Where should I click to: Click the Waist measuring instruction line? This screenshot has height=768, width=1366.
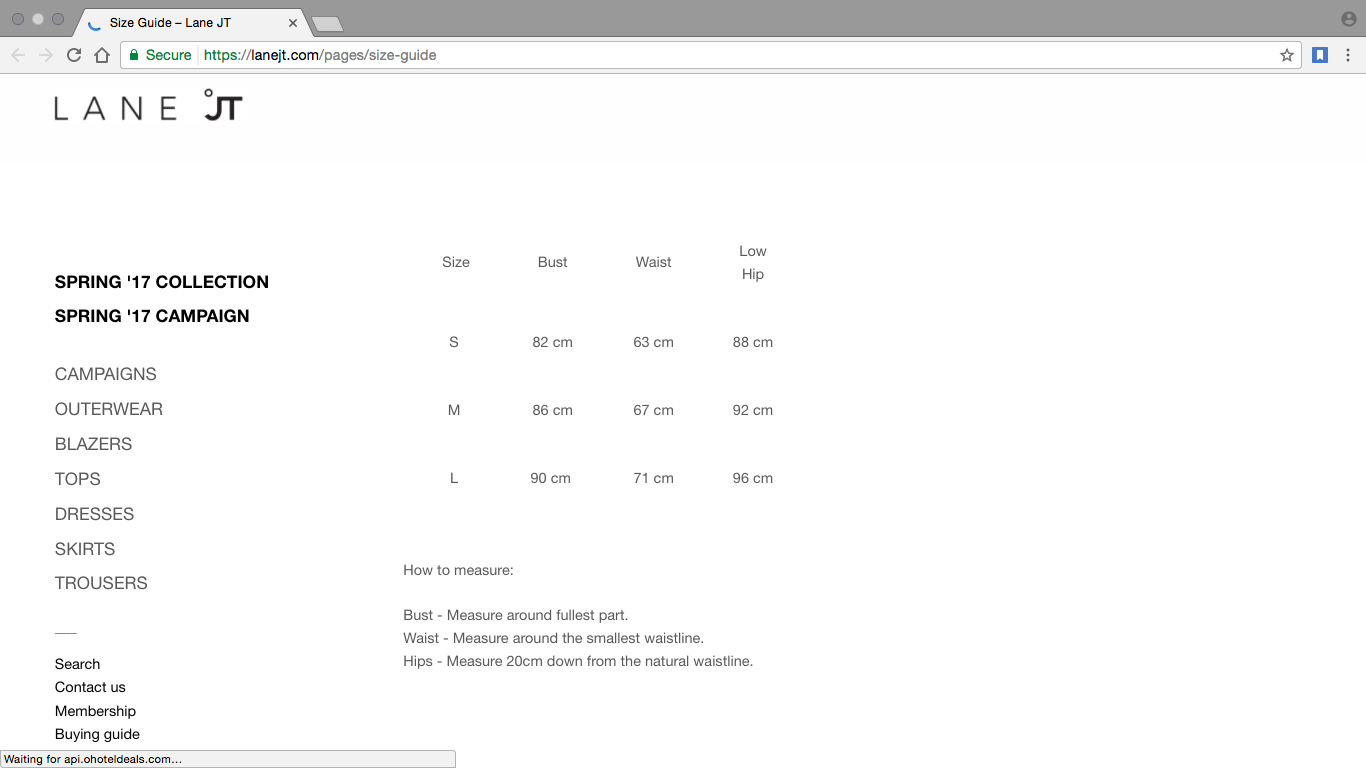click(x=553, y=638)
